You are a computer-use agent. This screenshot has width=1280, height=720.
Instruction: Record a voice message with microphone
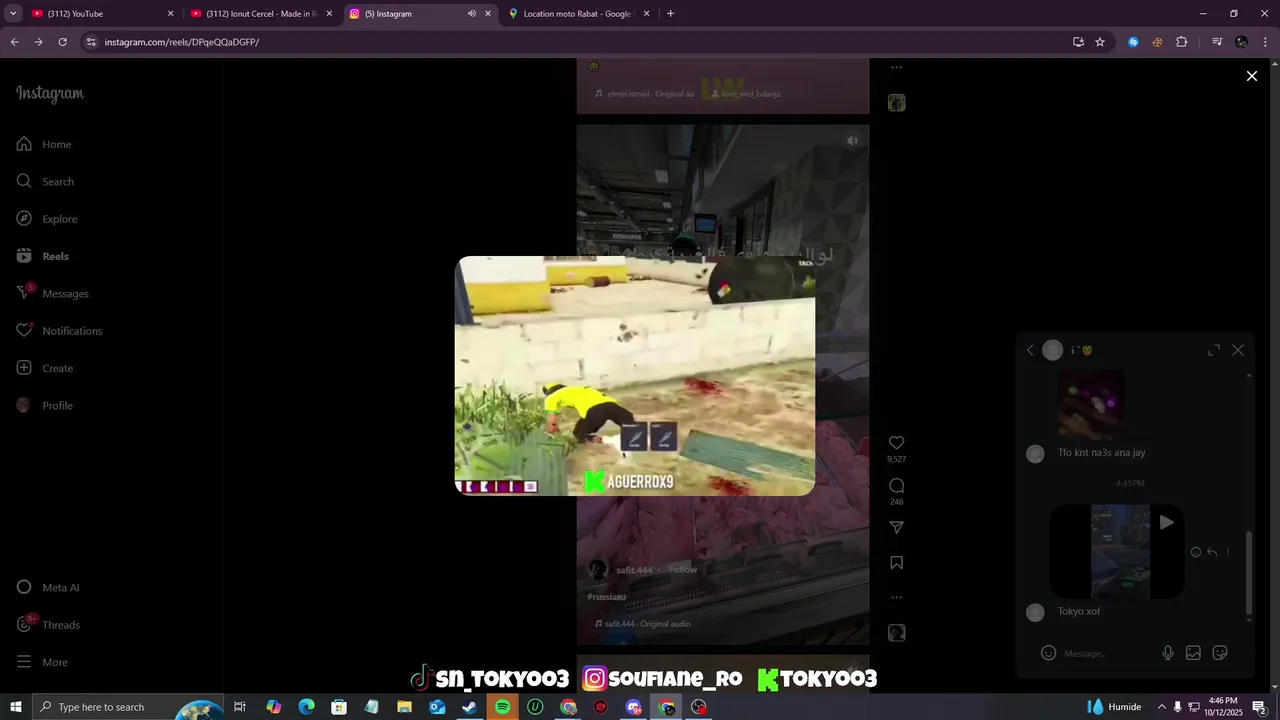[1167, 653]
